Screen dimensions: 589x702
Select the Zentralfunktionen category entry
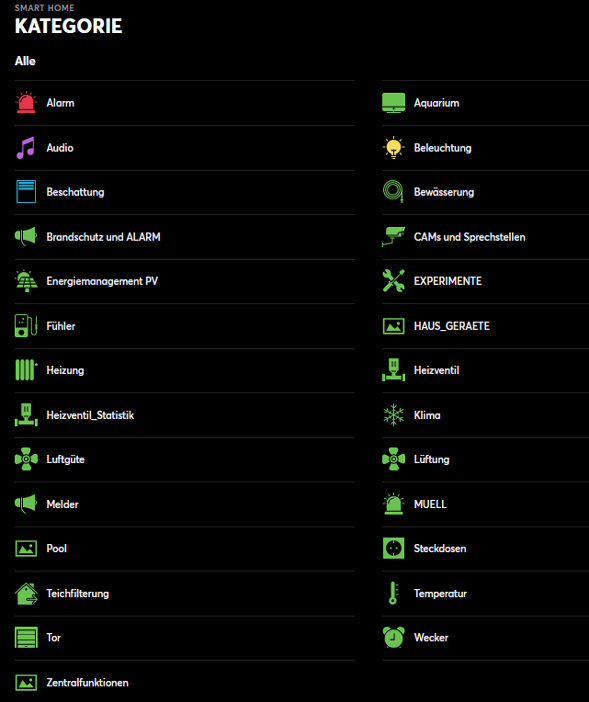[184, 682]
